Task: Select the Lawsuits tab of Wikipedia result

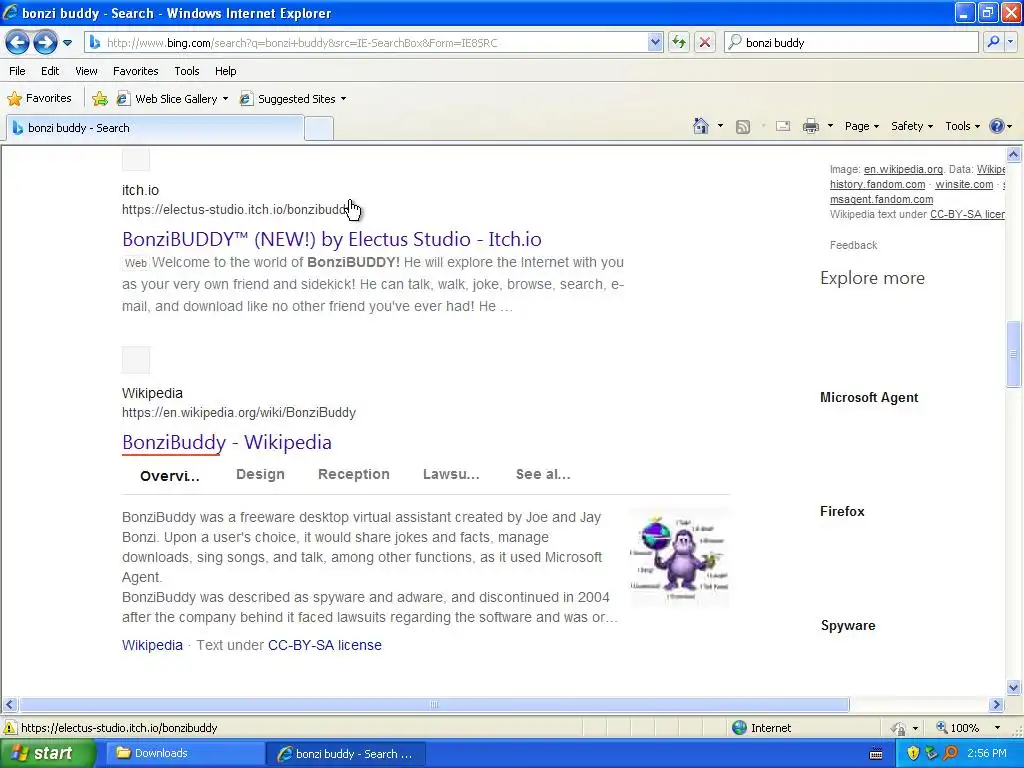Action: coord(451,475)
